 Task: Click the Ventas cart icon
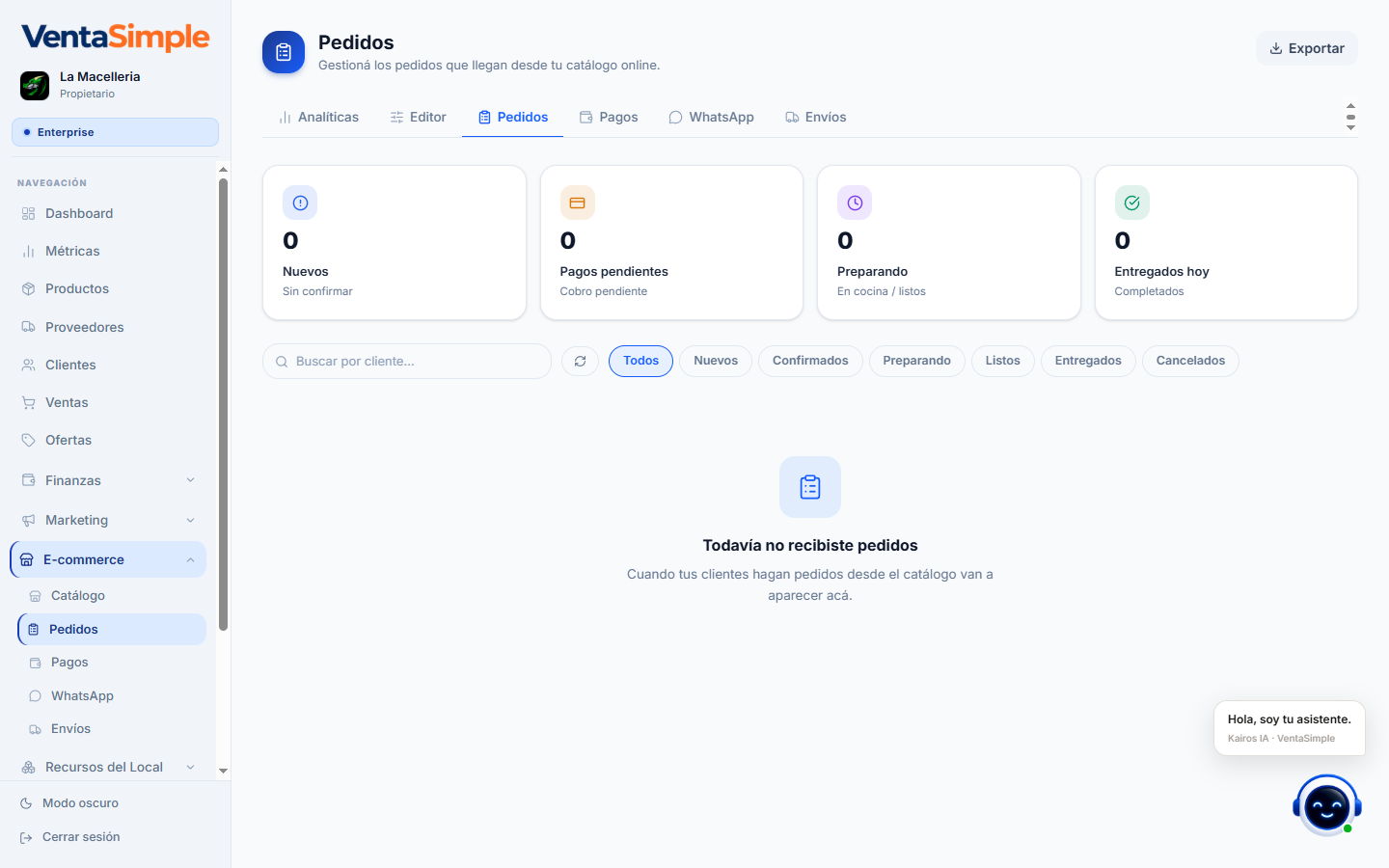click(28, 402)
